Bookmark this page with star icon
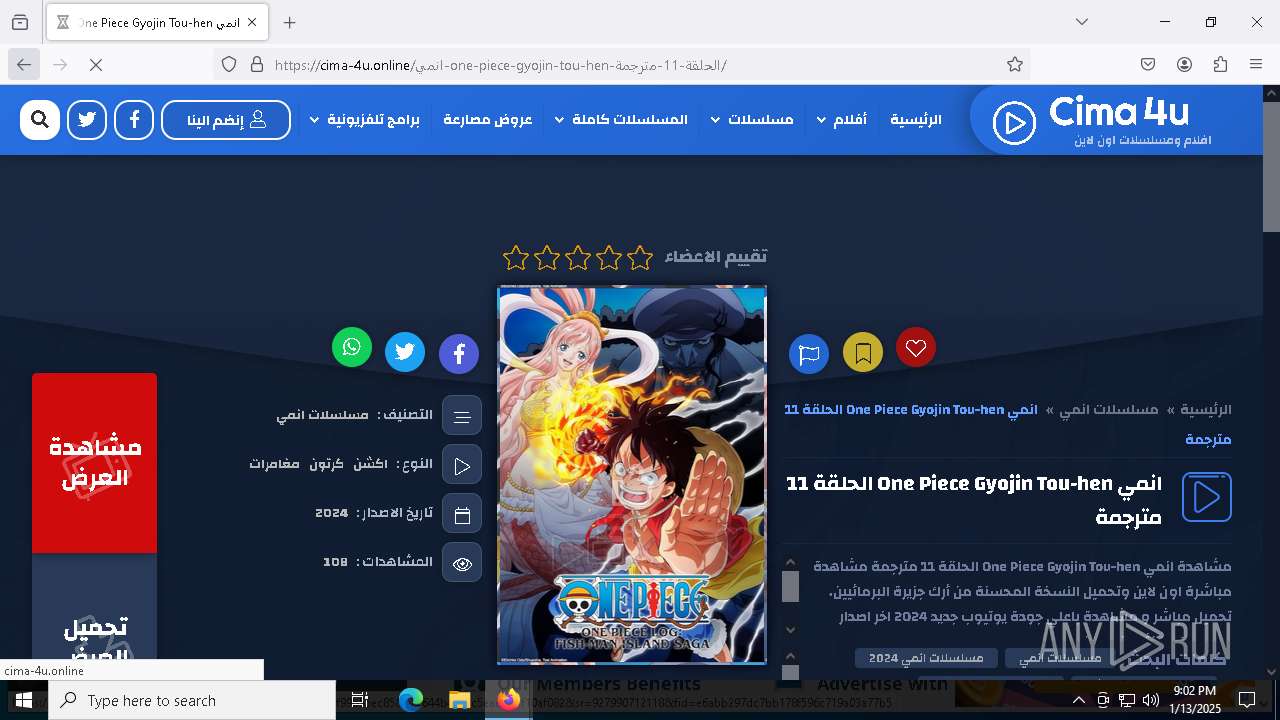Screen dimensions: 1280x720 coord(1015,65)
